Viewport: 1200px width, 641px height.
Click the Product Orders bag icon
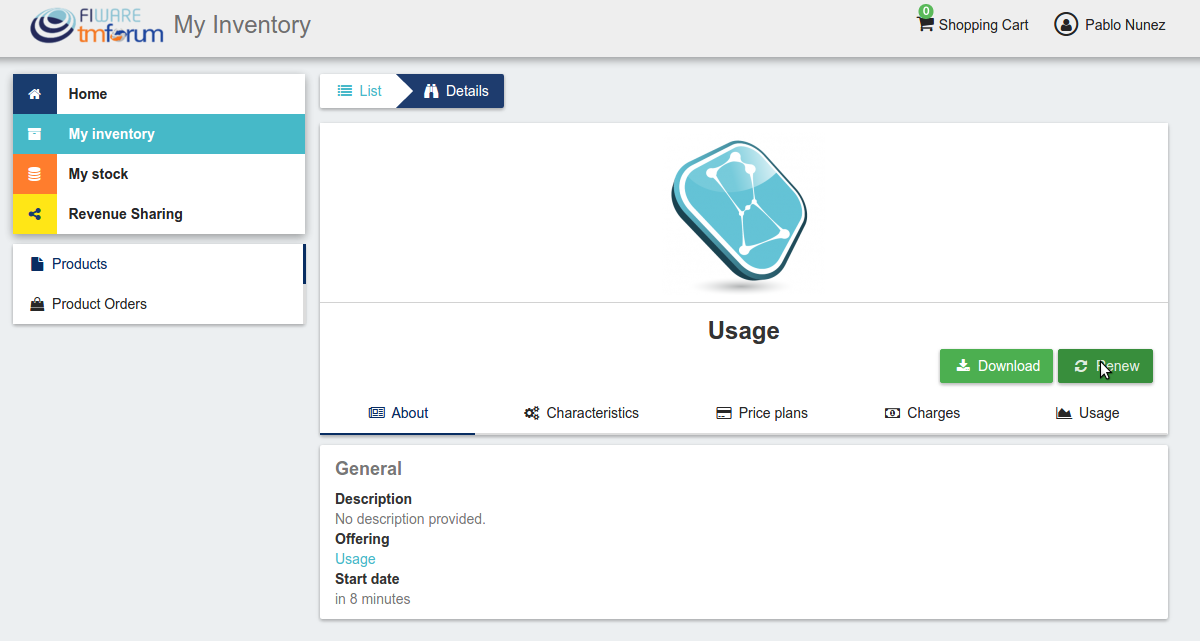point(37,304)
